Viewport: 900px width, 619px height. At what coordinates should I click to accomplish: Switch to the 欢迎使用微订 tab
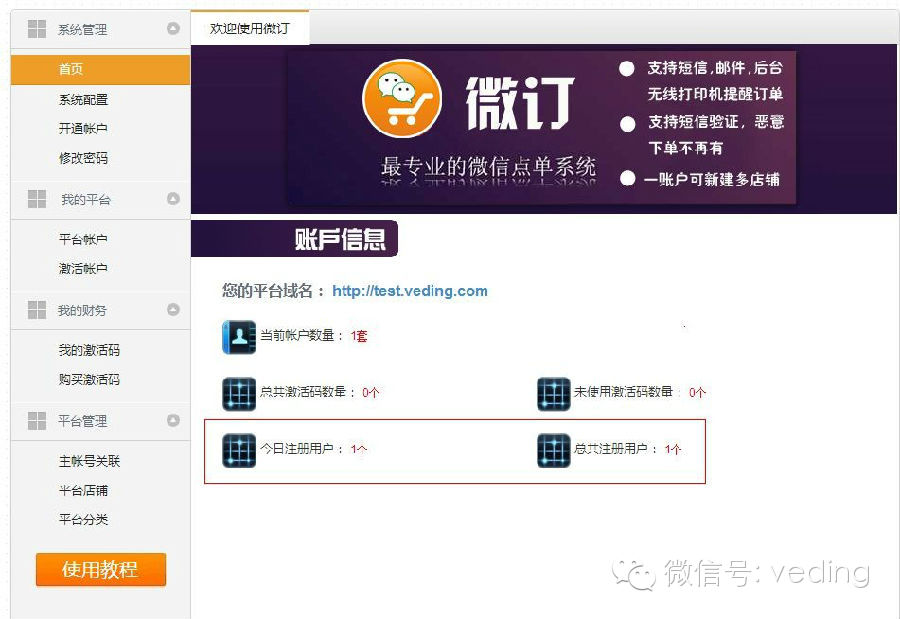pos(250,28)
